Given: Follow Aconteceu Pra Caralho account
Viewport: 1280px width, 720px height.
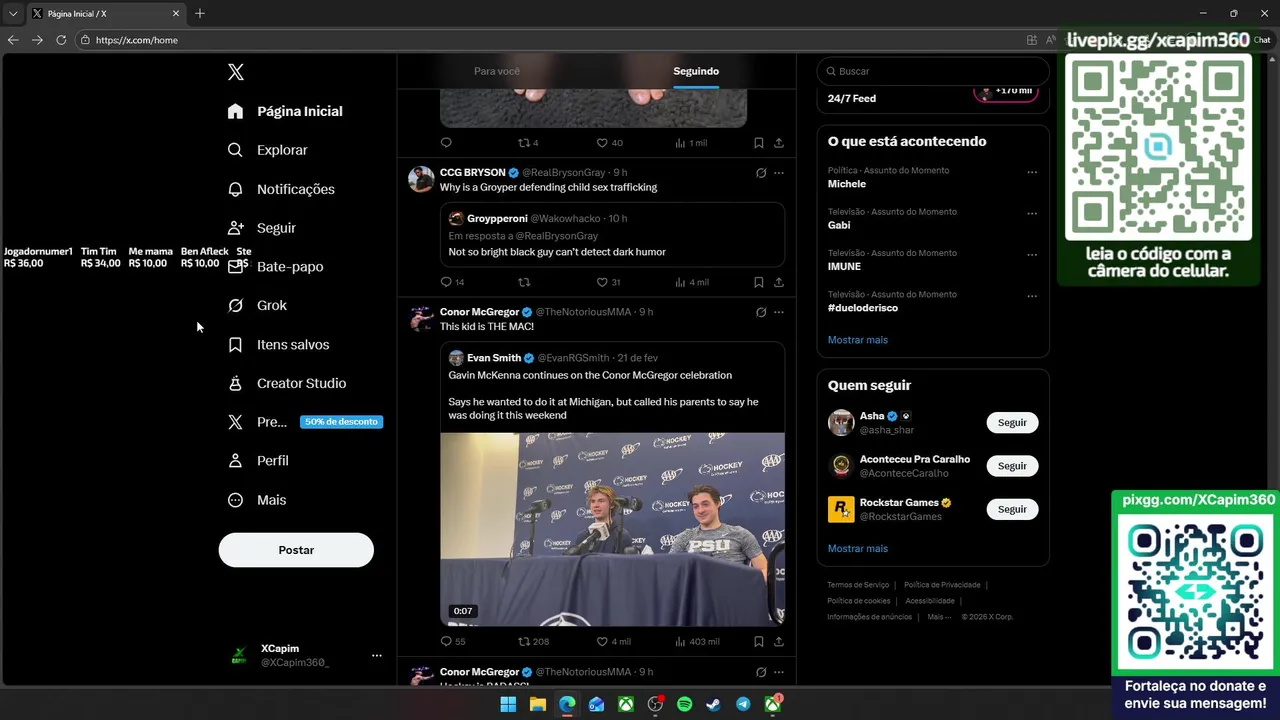Looking at the screenshot, I should tap(1012, 466).
